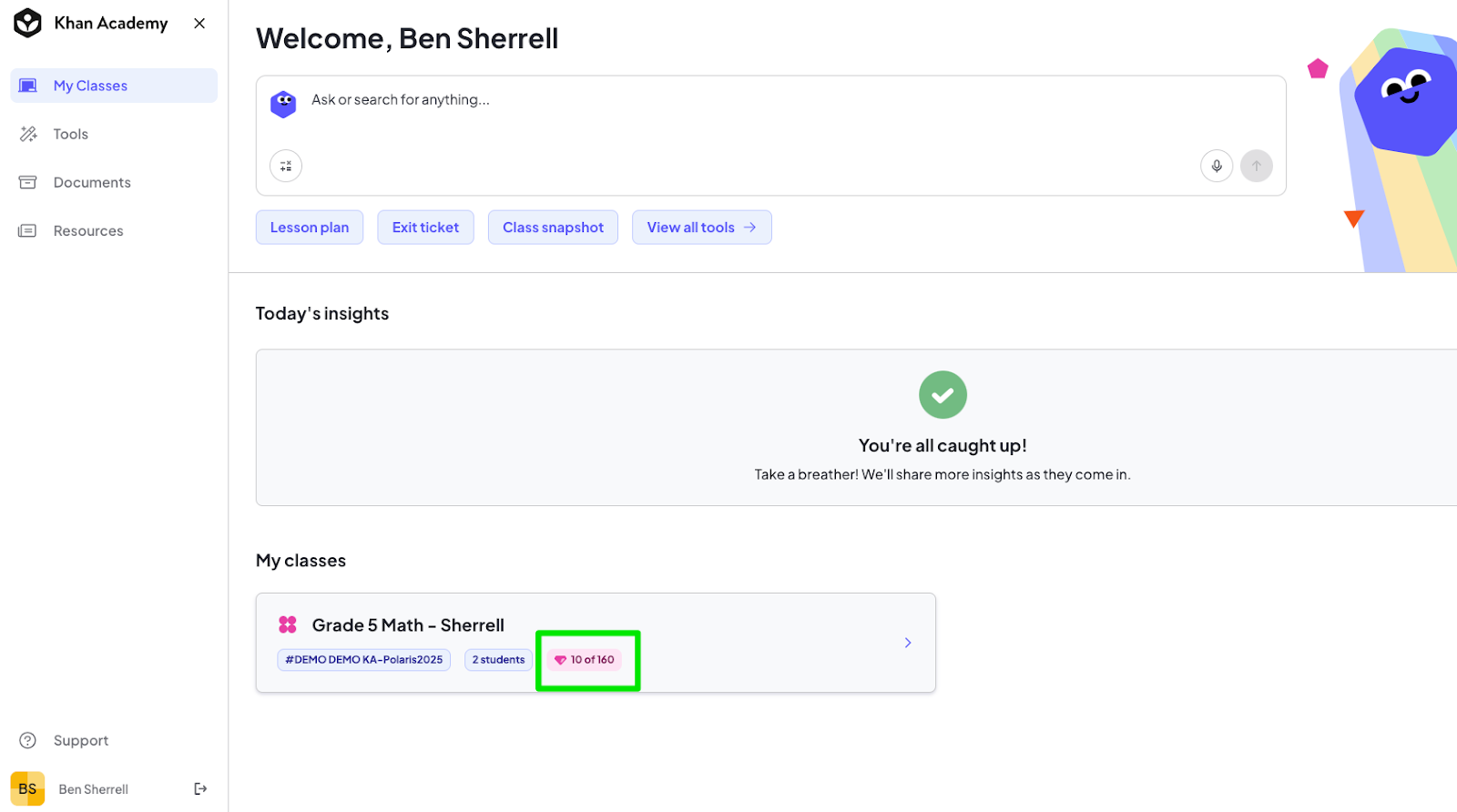Click the Today's insights heading
This screenshot has height=812, width=1457.
pyautogui.click(x=321, y=313)
